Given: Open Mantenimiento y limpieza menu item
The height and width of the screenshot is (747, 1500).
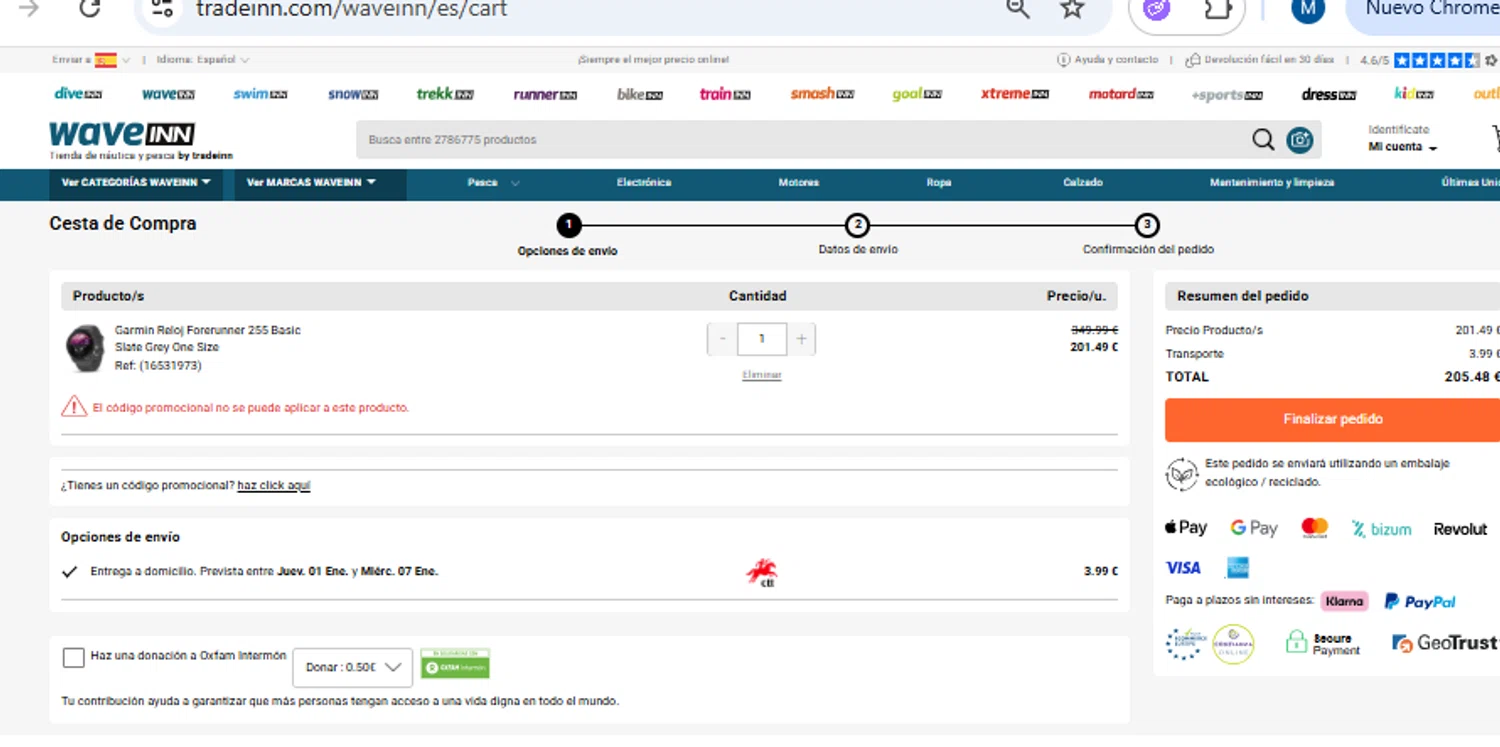Looking at the screenshot, I should coord(1272,183).
